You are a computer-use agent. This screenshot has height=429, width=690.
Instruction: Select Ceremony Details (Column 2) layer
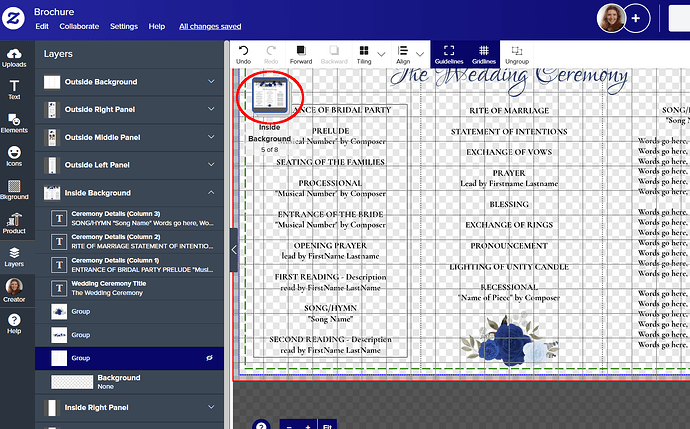[129, 242]
